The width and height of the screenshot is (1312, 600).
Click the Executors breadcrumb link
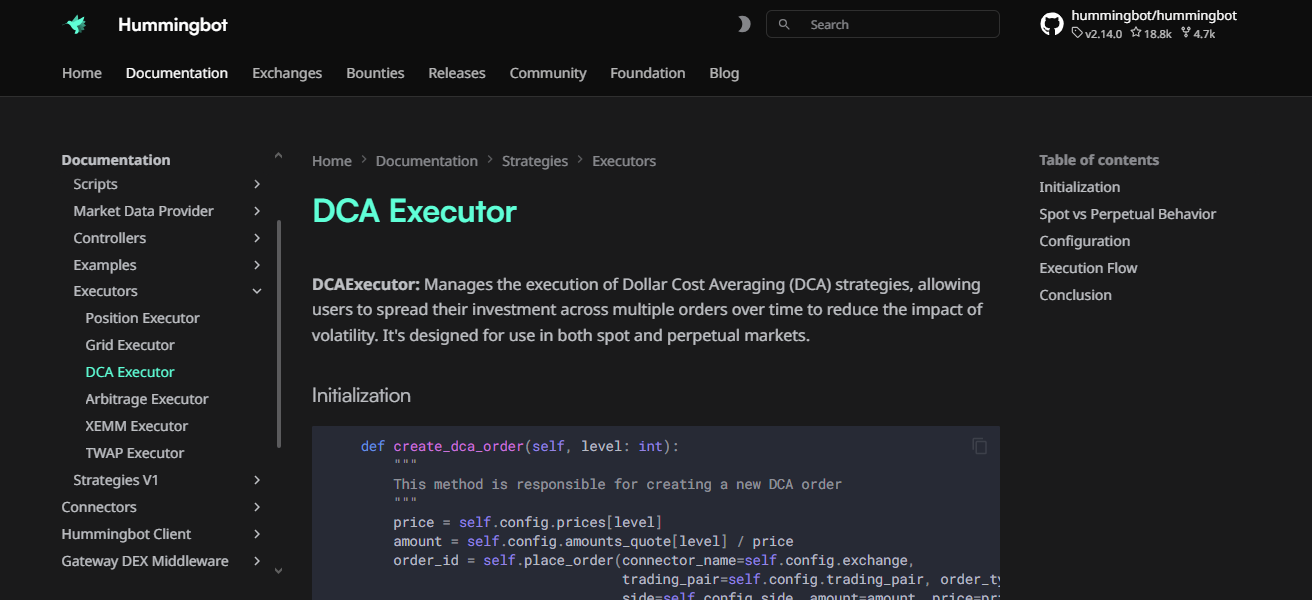click(624, 161)
